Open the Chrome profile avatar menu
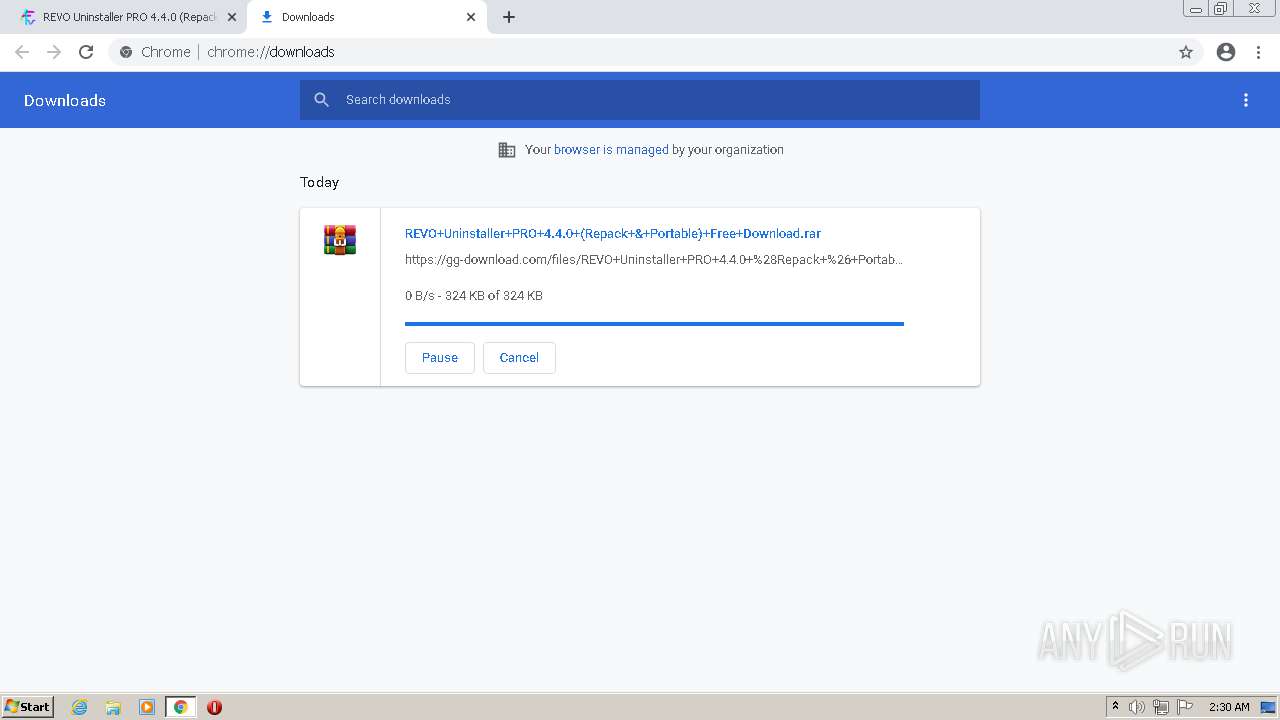Screen dimensions: 1280x720 [x=1226, y=52]
